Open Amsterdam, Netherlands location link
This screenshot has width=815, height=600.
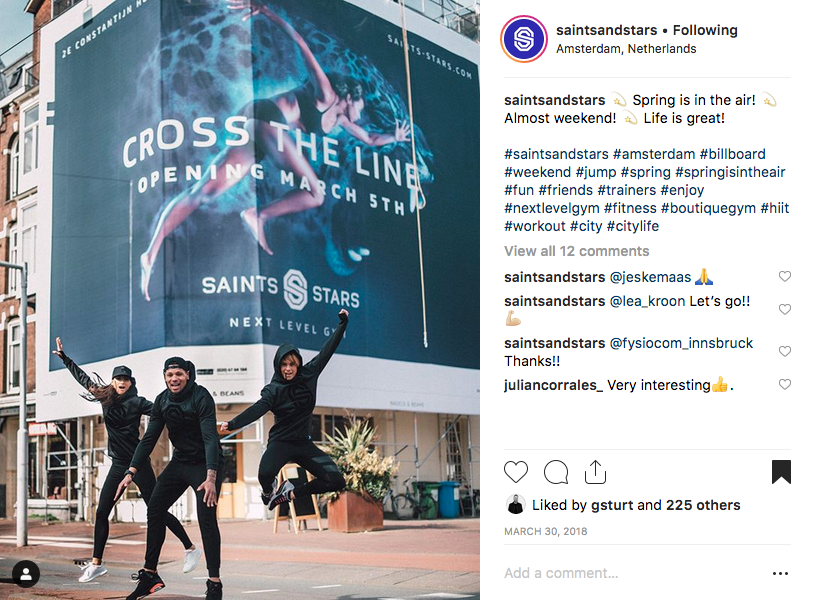[626, 49]
